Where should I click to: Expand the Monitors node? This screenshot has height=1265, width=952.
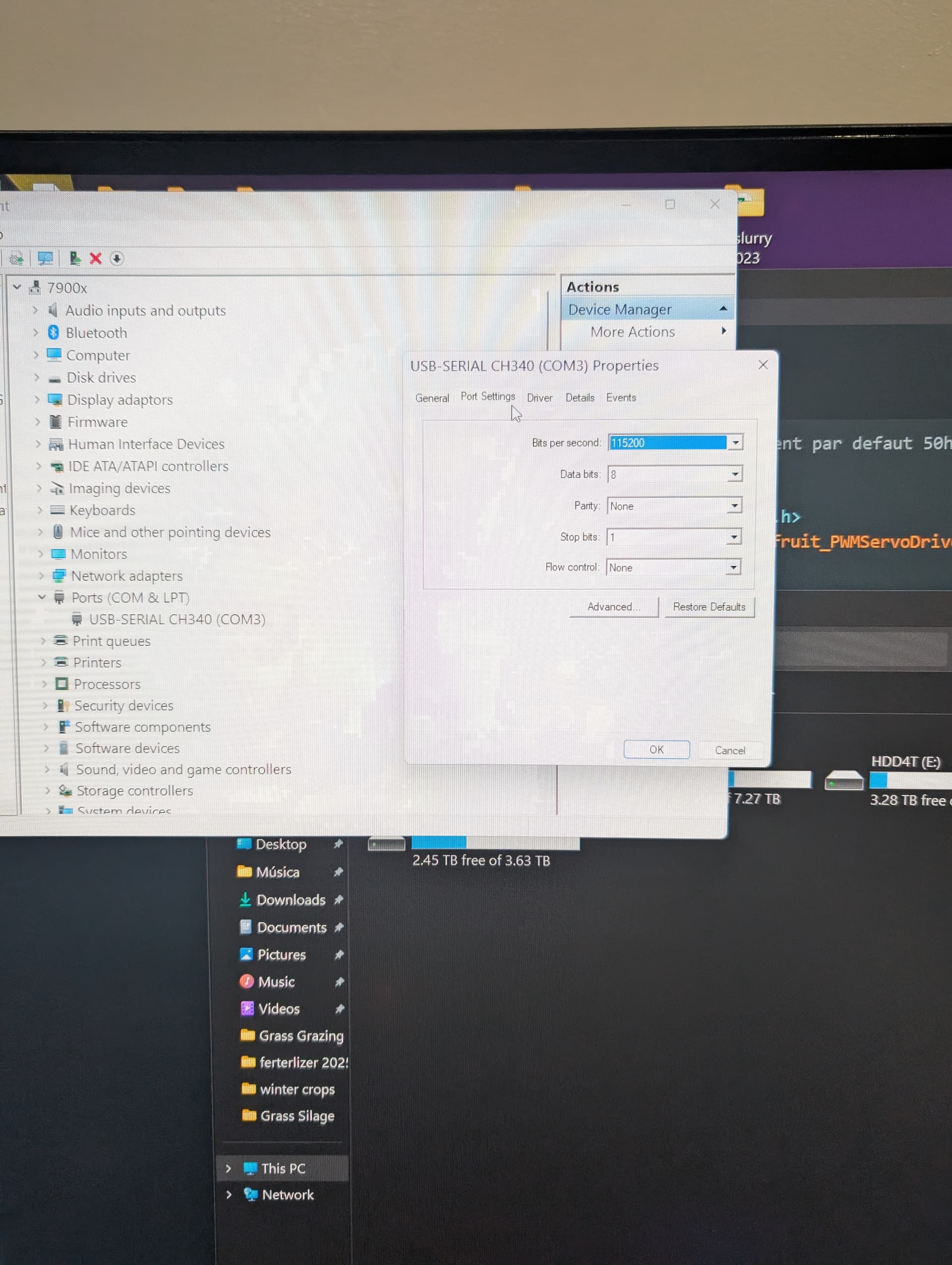point(41,554)
